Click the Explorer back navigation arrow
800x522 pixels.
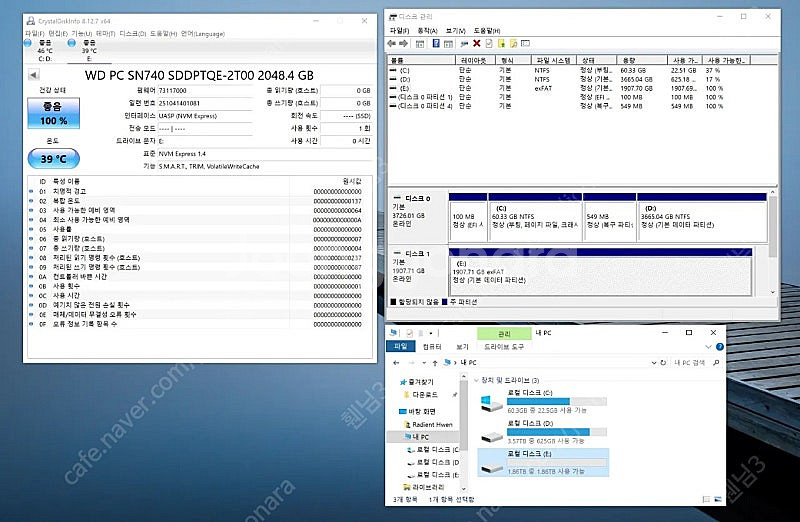(x=396, y=363)
